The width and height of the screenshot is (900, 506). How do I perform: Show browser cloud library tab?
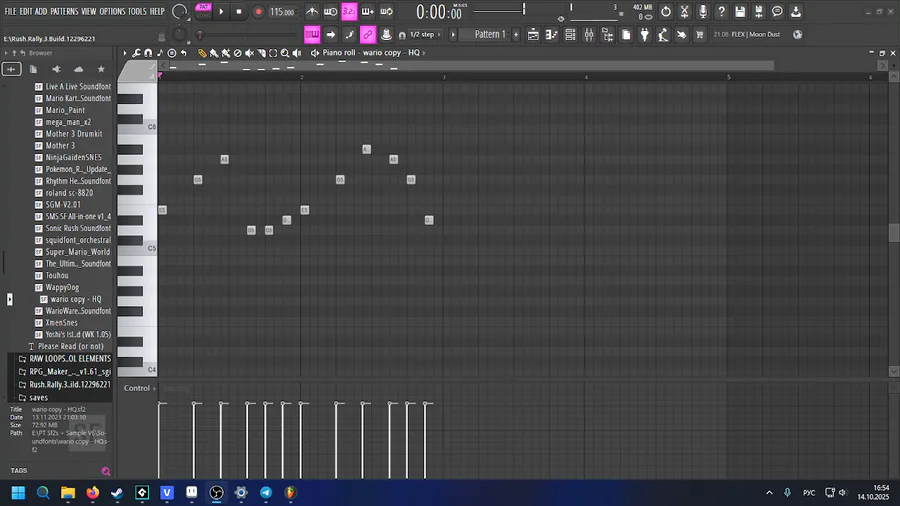(79, 69)
